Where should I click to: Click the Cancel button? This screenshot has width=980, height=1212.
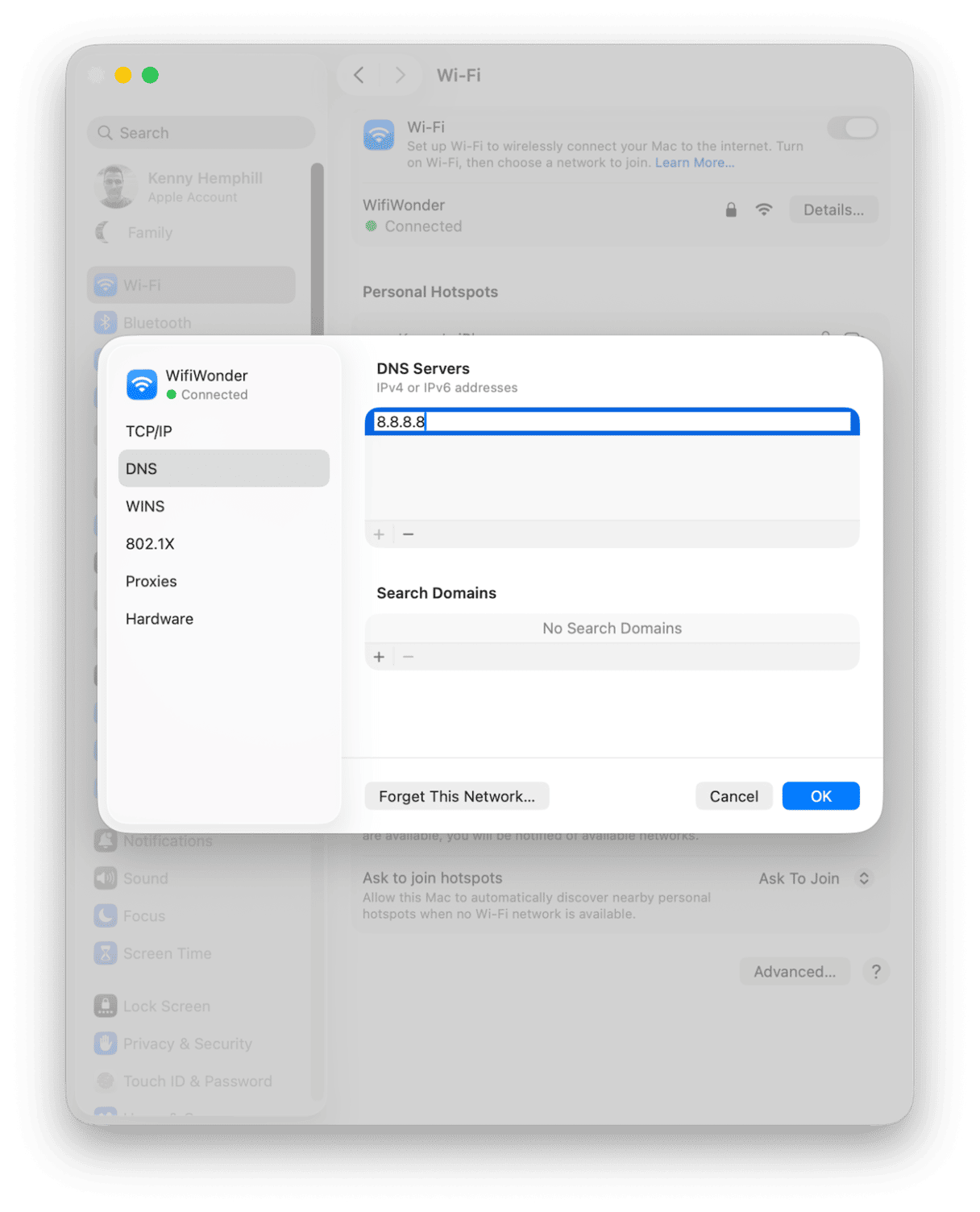[733, 796]
